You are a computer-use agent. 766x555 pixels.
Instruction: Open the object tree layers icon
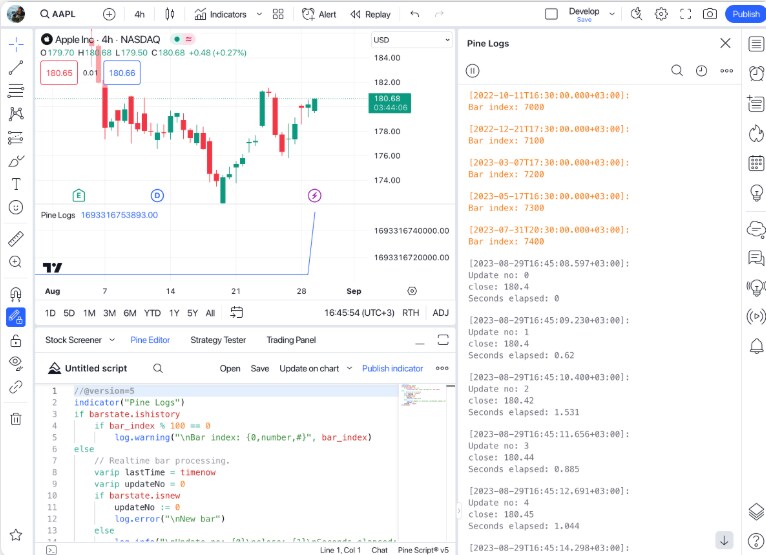coord(756,512)
